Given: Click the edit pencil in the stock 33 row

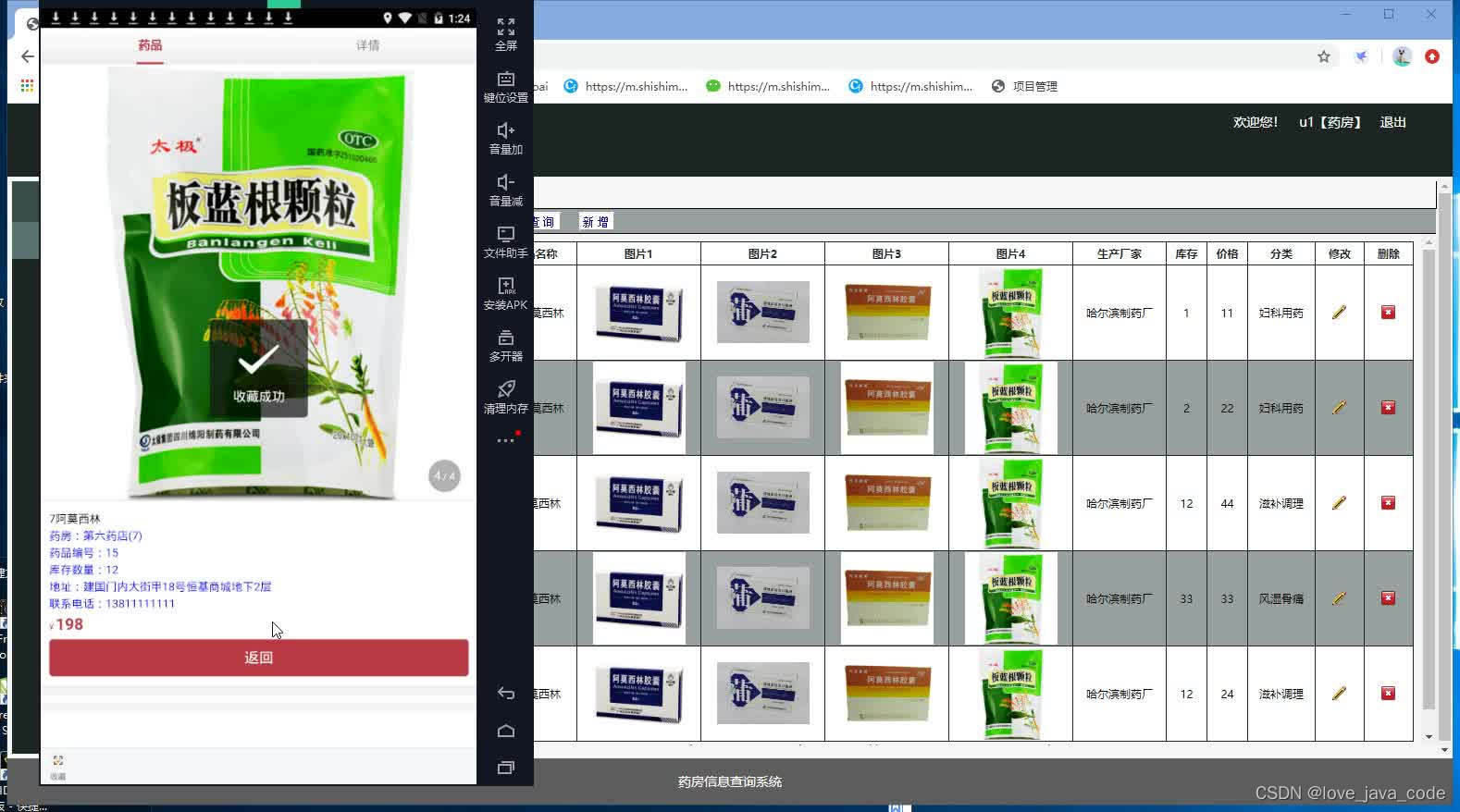Looking at the screenshot, I should (x=1339, y=598).
